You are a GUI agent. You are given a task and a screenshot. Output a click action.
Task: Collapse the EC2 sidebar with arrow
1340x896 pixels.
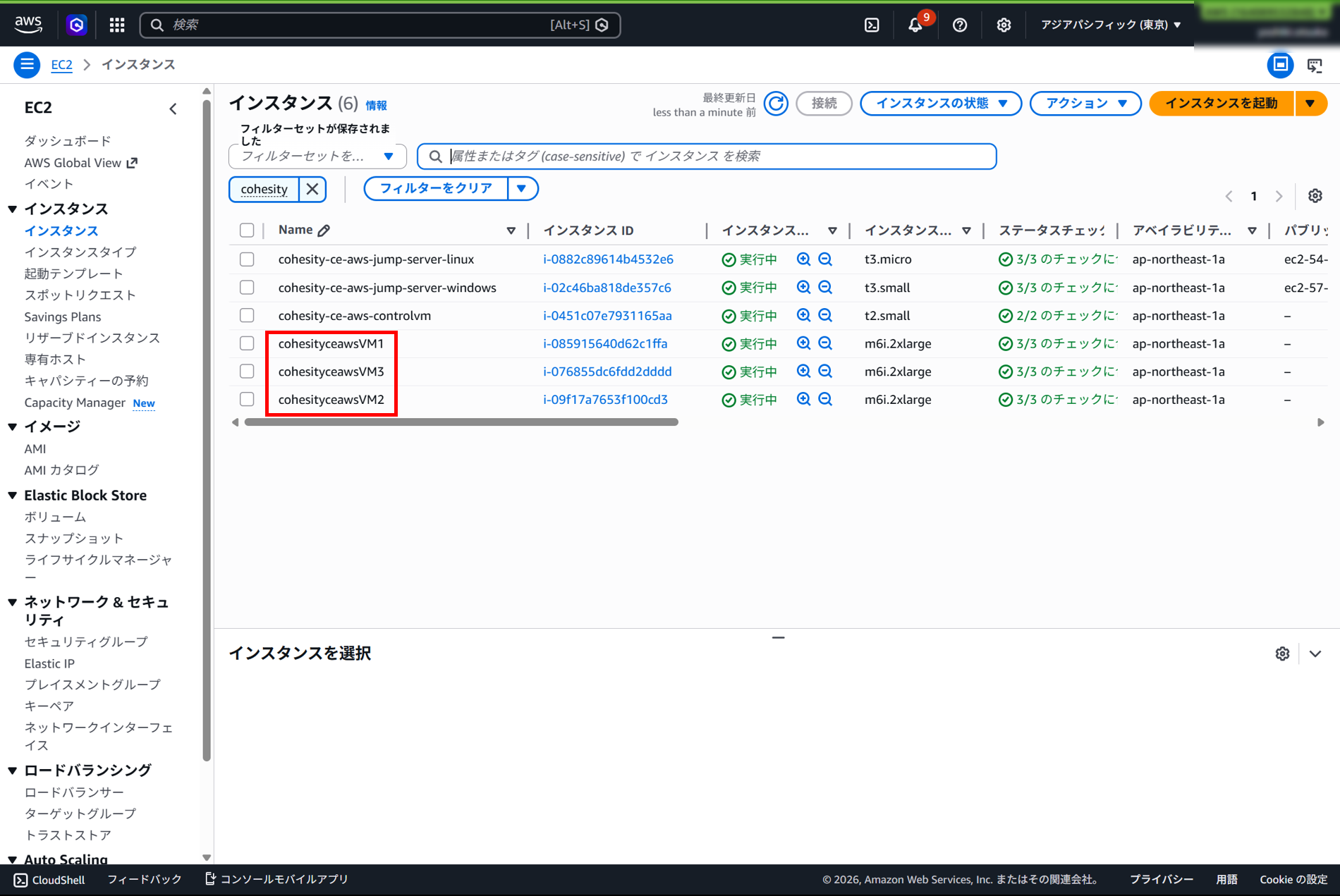(x=173, y=109)
